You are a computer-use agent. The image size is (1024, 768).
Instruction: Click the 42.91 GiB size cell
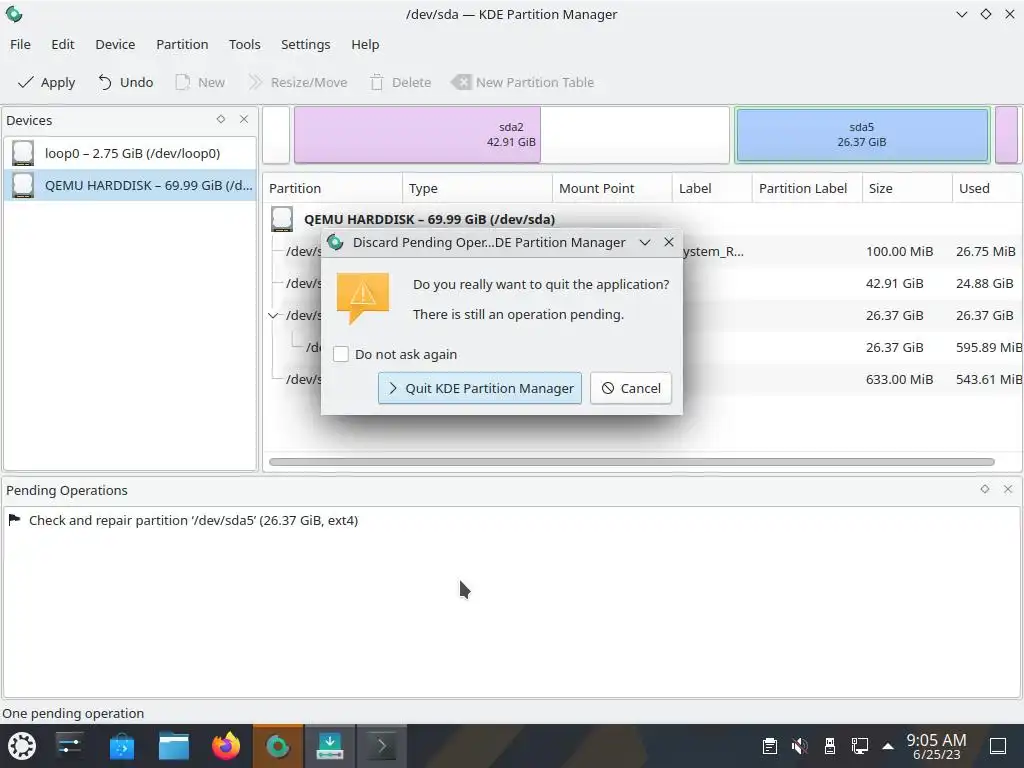point(894,283)
